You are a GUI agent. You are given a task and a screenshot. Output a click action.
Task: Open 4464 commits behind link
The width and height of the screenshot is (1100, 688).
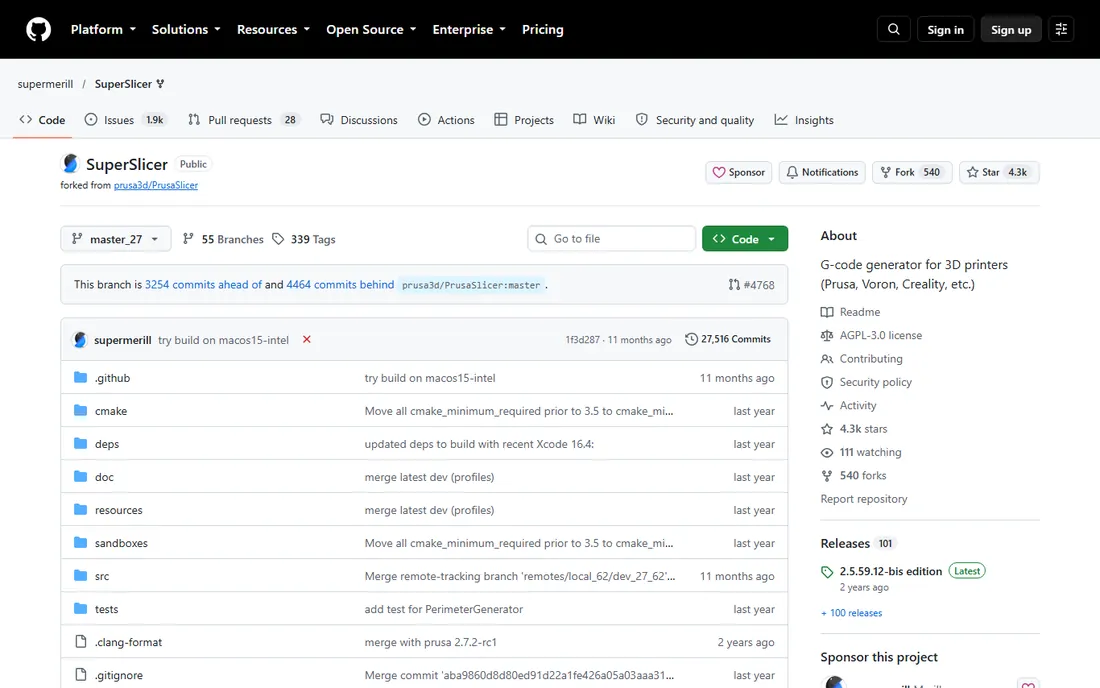pyautogui.click(x=340, y=284)
